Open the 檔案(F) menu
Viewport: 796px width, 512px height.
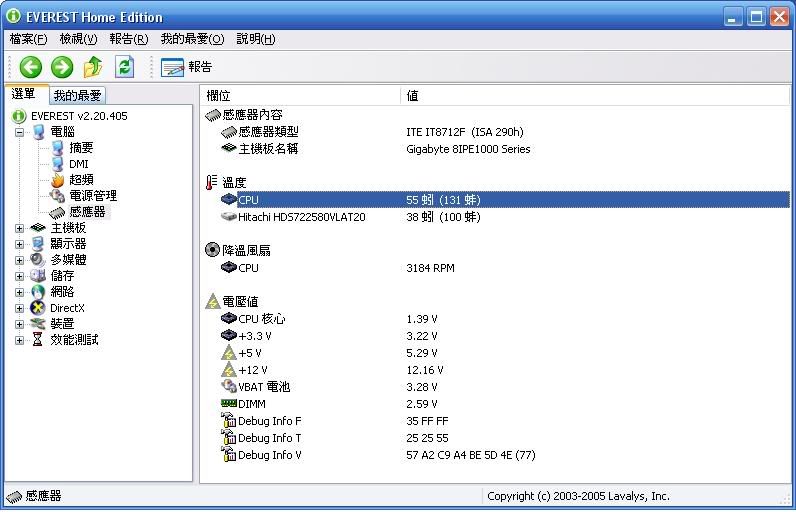(x=28, y=39)
